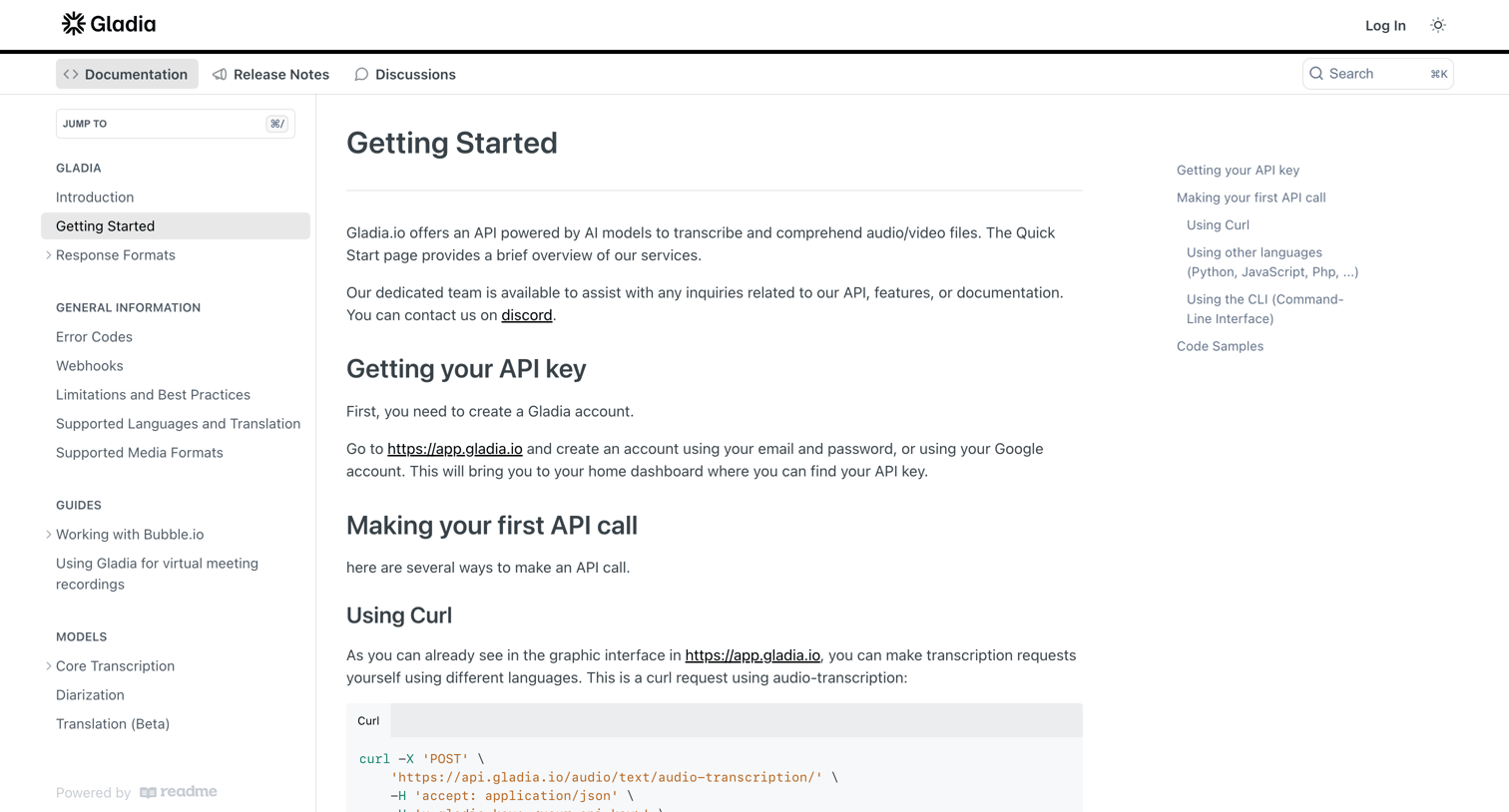This screenshot has height=812, width=1509.
Task: Expand the Working with Bubble.io chevron
Action: (48, 535)
